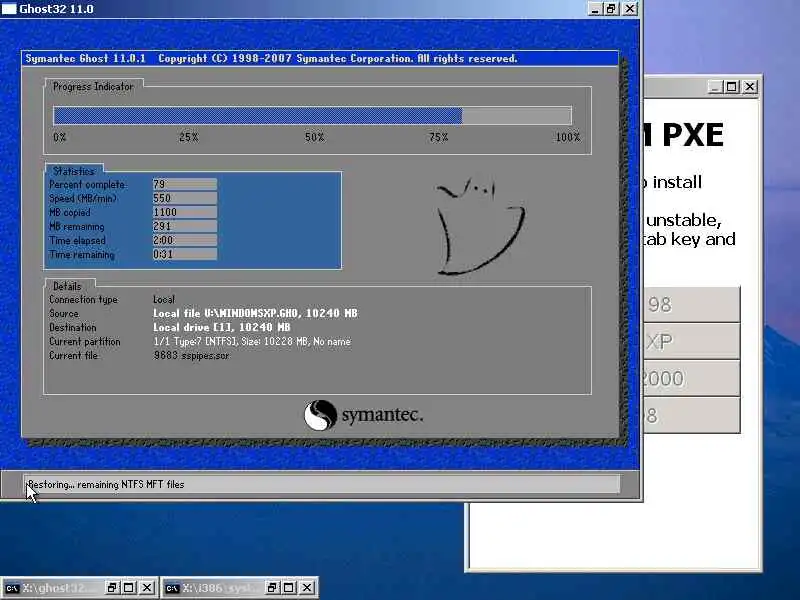
Task: Choose the 2000 button in the PXE window
Action: coord(691,379)
